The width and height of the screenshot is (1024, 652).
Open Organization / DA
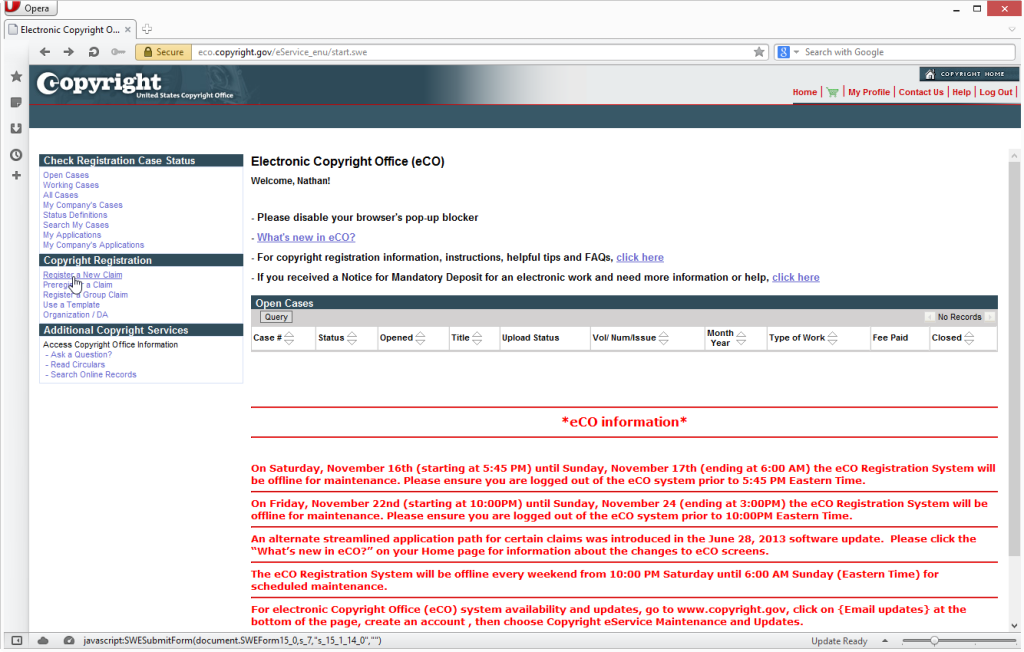pos(76,315)
